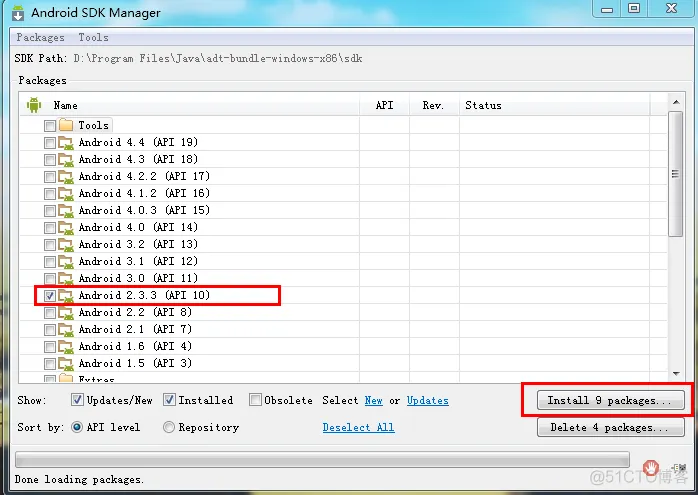
Task: Toggle the Installed filter checkbox
Action: tap(169, 400)
